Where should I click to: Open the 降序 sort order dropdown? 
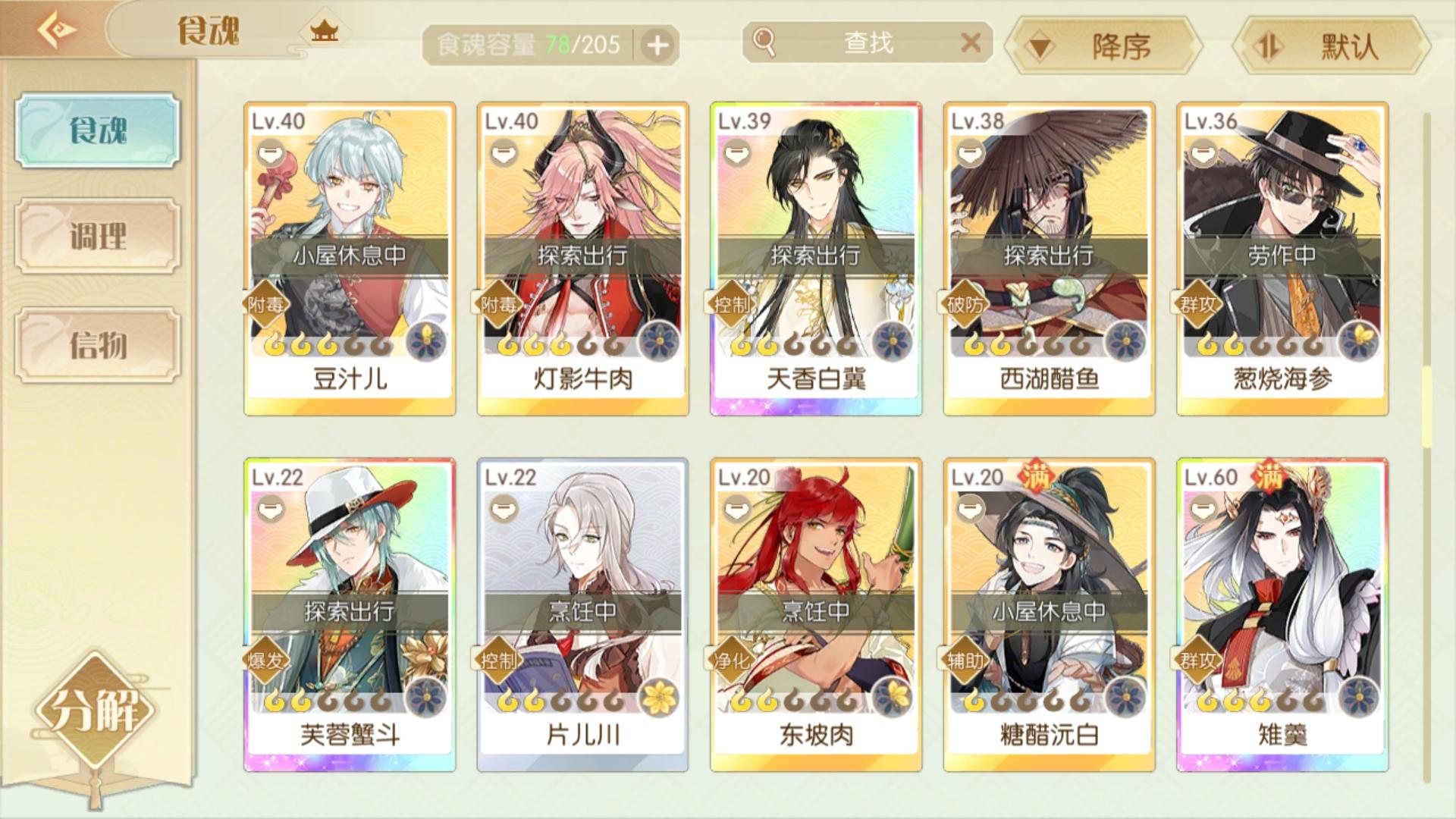(x=1103, y=46)
